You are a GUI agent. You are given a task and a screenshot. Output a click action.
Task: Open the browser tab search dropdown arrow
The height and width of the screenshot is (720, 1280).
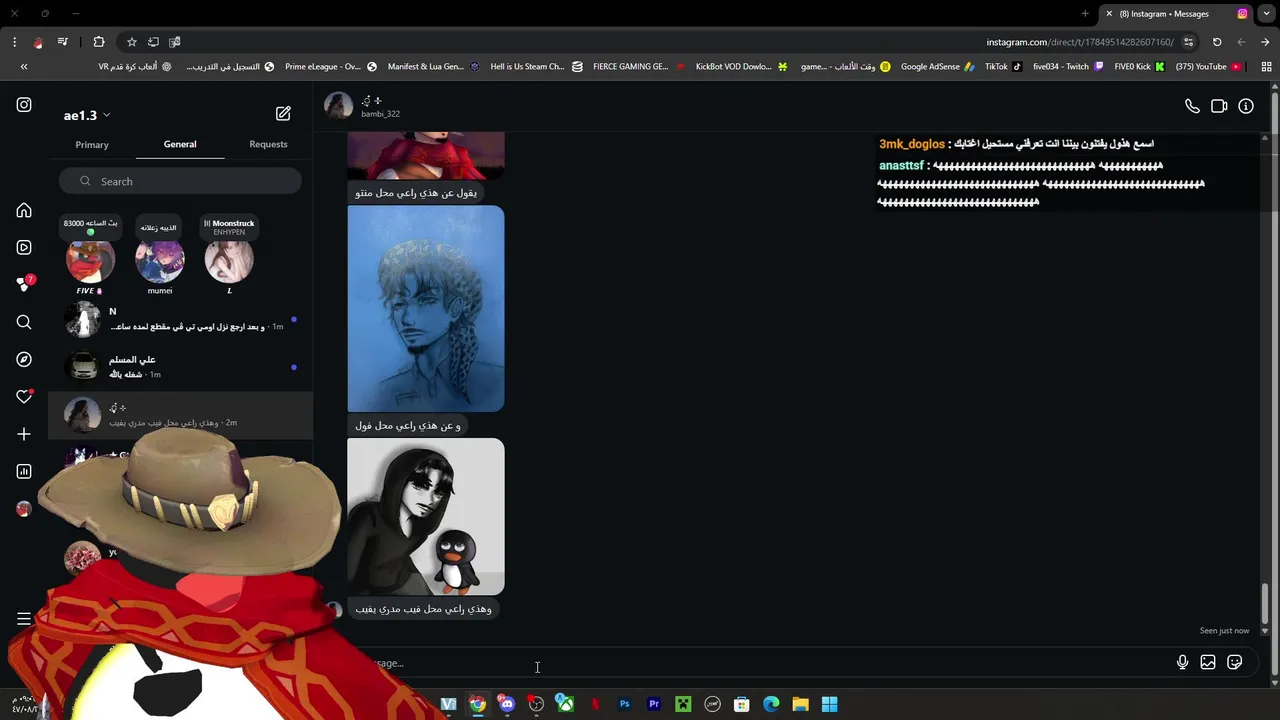pyautogui.click(x=1265, y=14)
